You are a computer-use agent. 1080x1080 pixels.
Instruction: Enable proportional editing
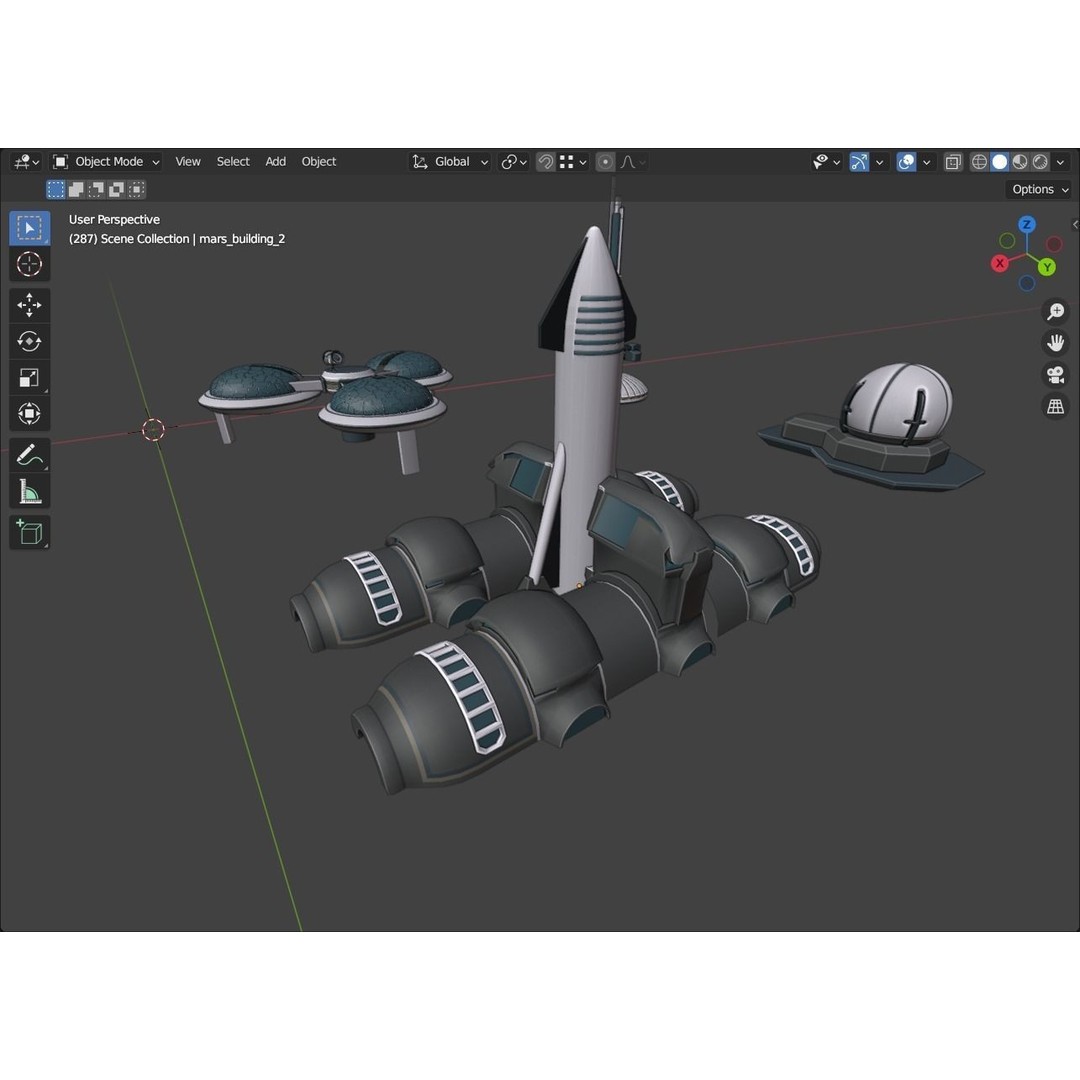click(605, 161)
